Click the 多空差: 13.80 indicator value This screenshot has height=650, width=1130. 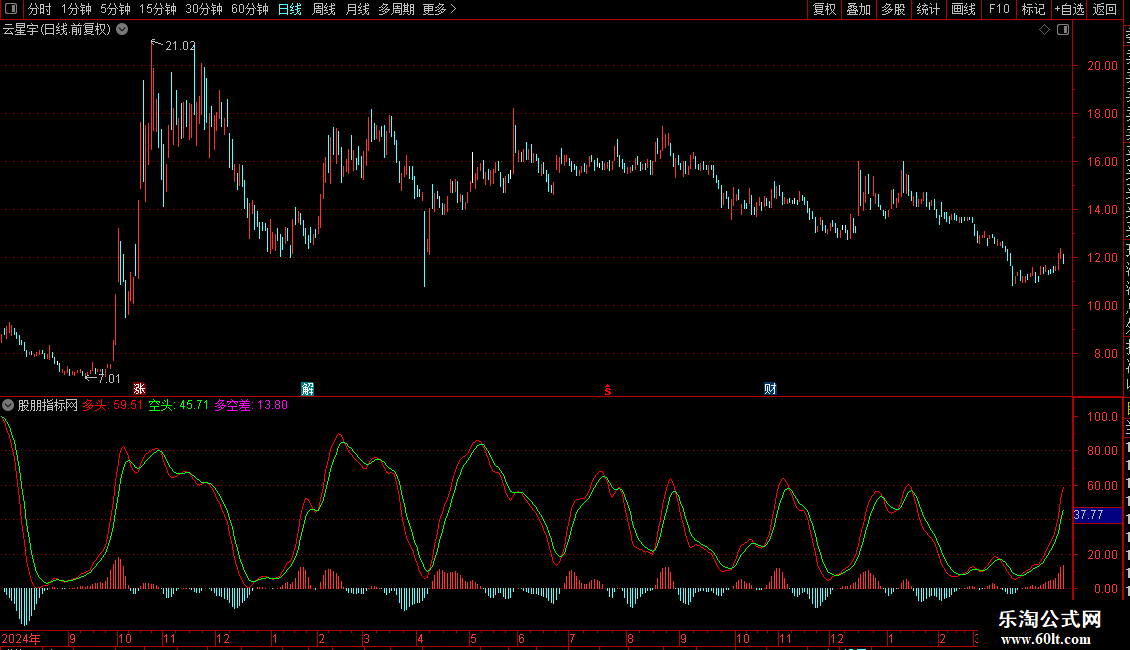pos(251,405)
